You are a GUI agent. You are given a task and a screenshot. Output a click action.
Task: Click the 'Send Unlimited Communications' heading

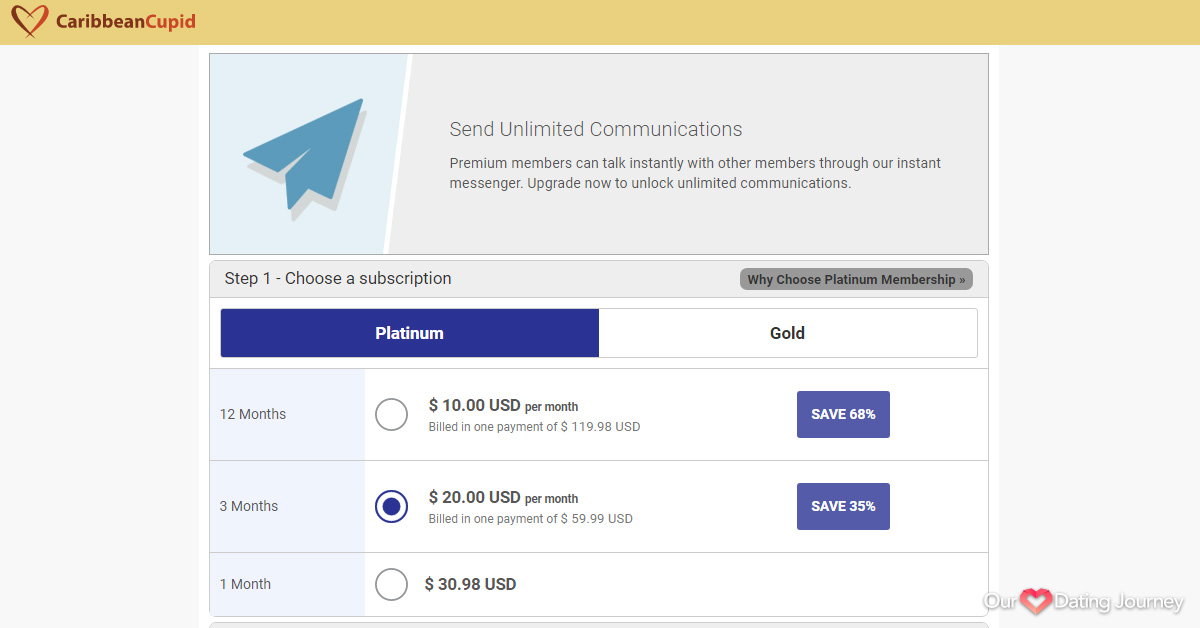(596, 129)
